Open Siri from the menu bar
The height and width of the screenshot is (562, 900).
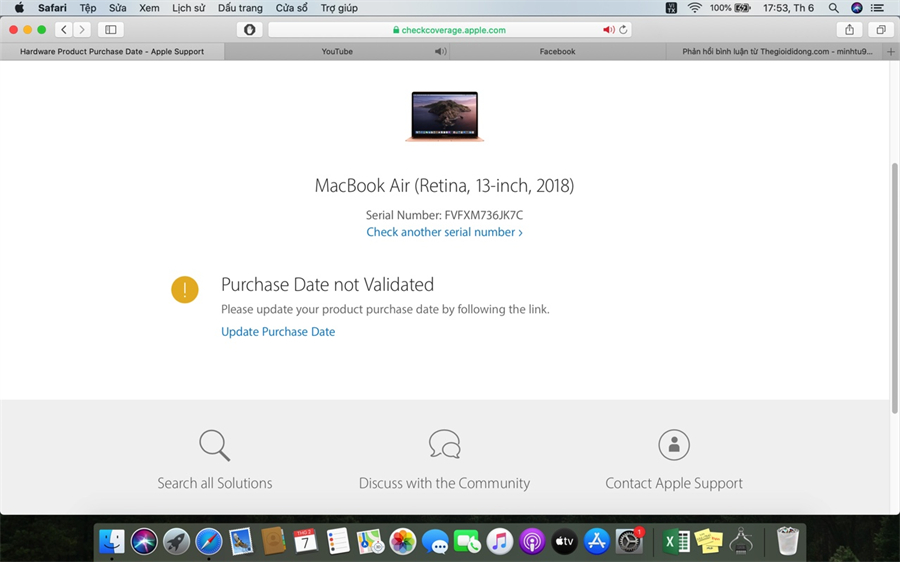856,8
